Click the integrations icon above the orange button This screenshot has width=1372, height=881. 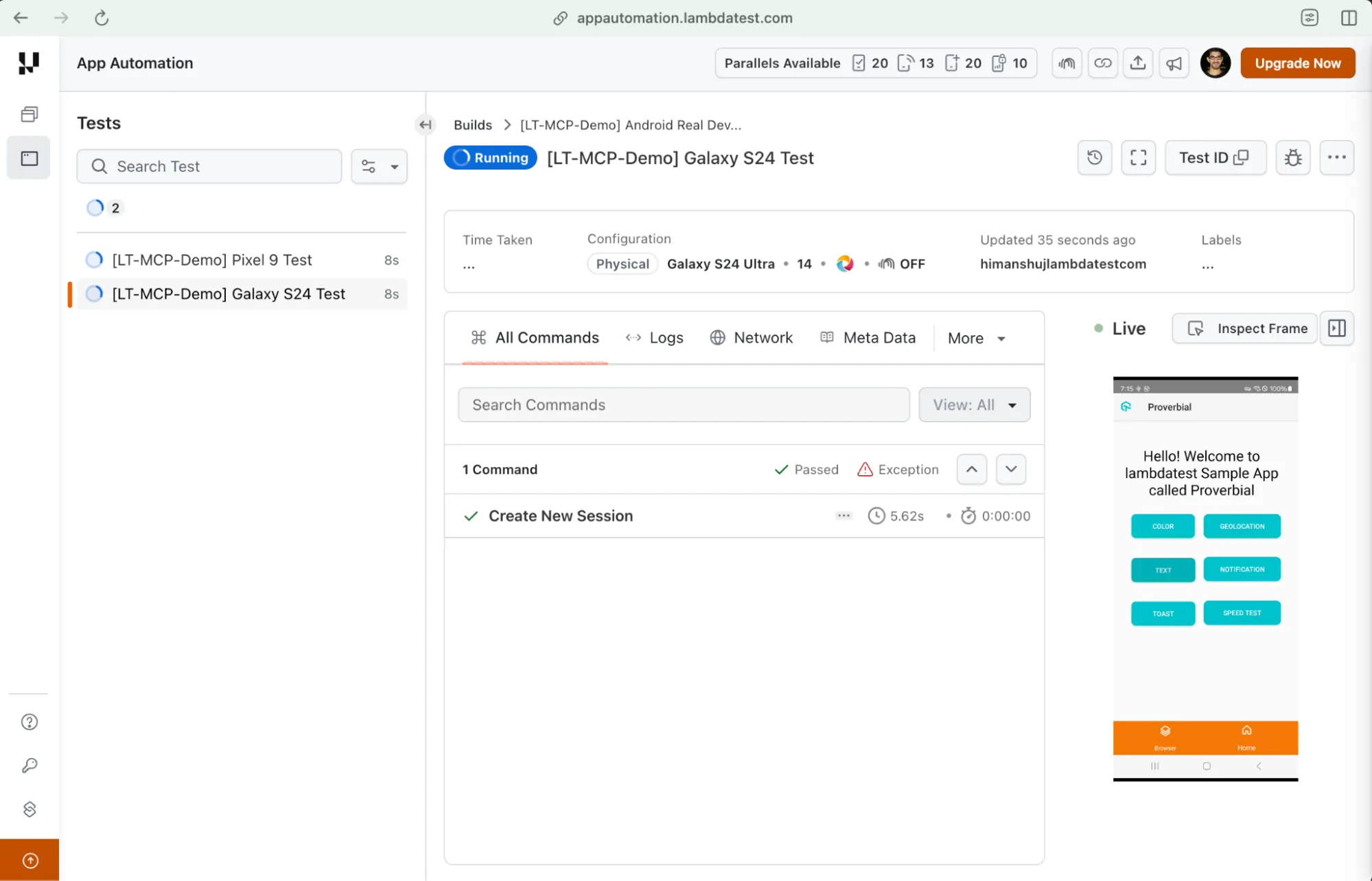(x=30, y=810)
